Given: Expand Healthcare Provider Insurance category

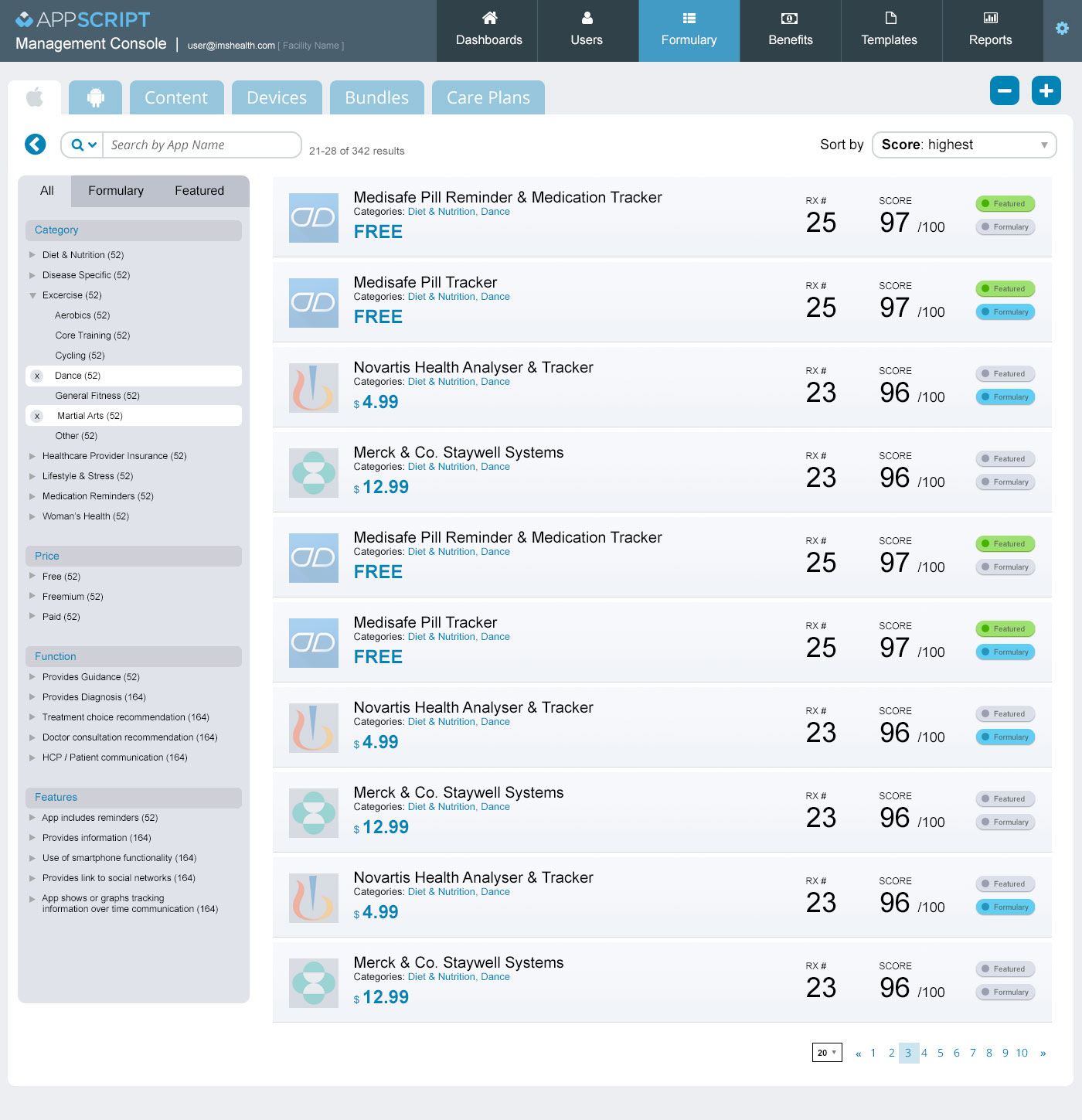Looking at the screenshot, I should (32, 456).
